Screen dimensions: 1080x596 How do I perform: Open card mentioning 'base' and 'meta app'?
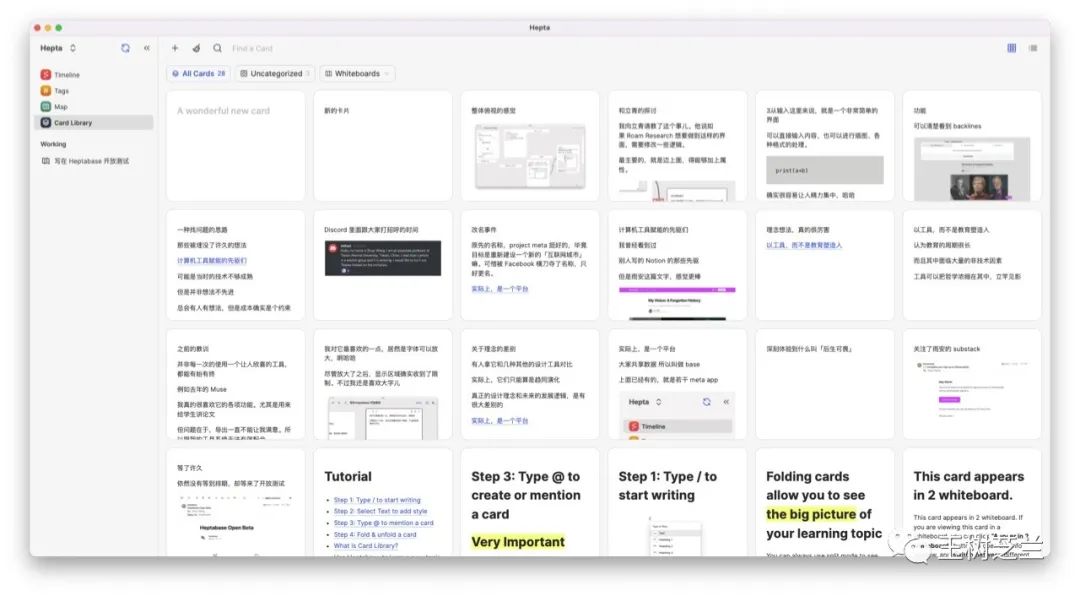point(678,384)
